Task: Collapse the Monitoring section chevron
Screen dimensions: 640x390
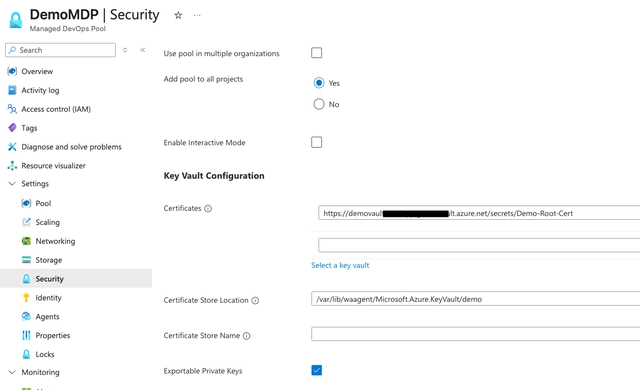Action: tap(12, 372)
